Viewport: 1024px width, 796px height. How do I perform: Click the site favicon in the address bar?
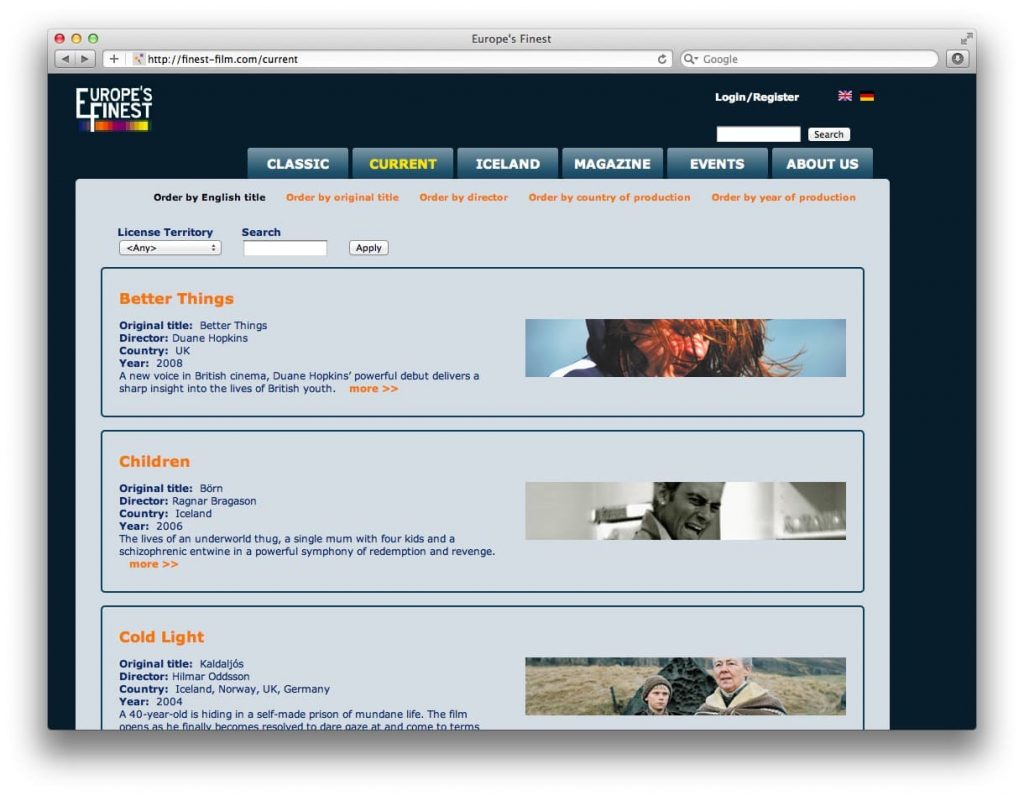click(138, 59)
